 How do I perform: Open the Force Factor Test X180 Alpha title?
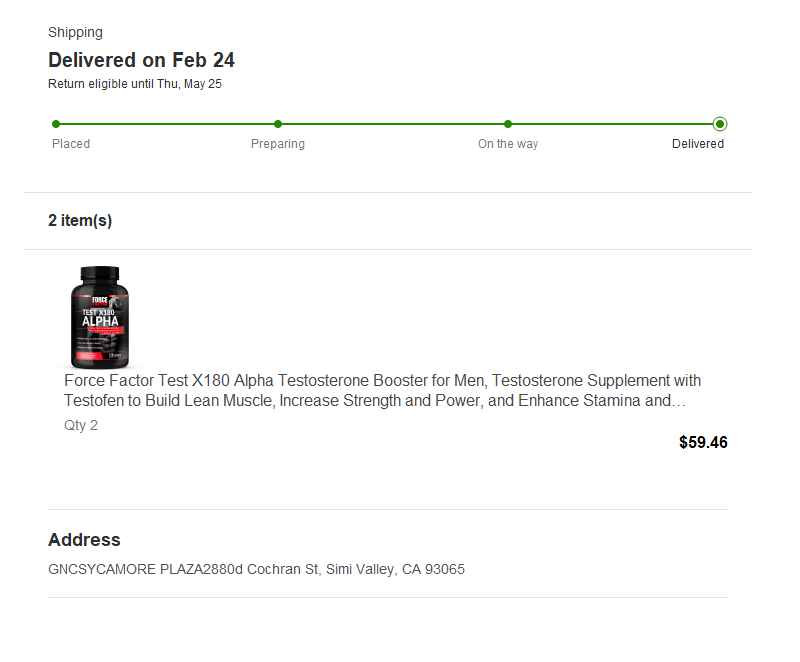[x=382, y=391]
